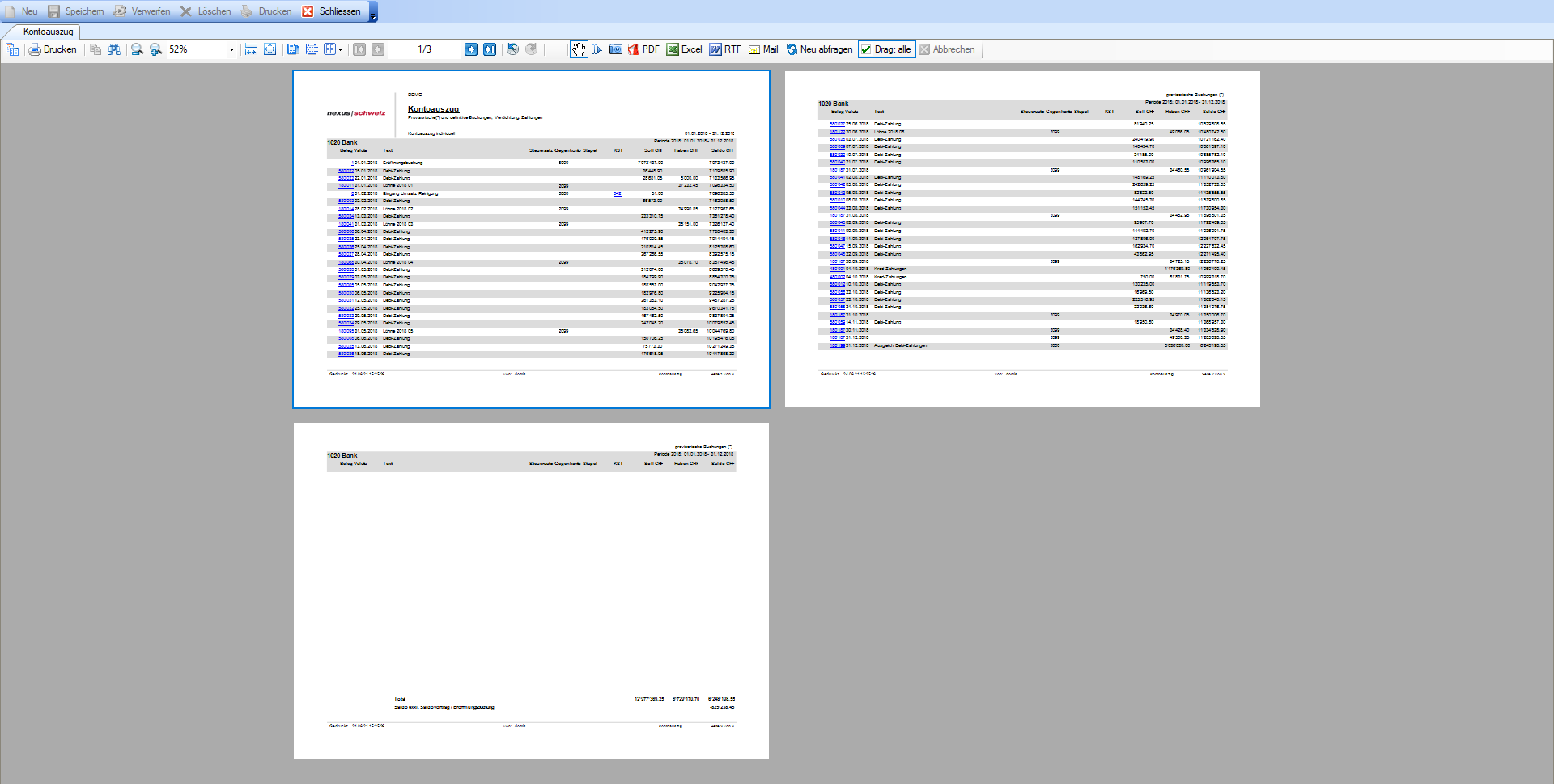Toggle the document tree panel icon

click(x=12, y=49)
